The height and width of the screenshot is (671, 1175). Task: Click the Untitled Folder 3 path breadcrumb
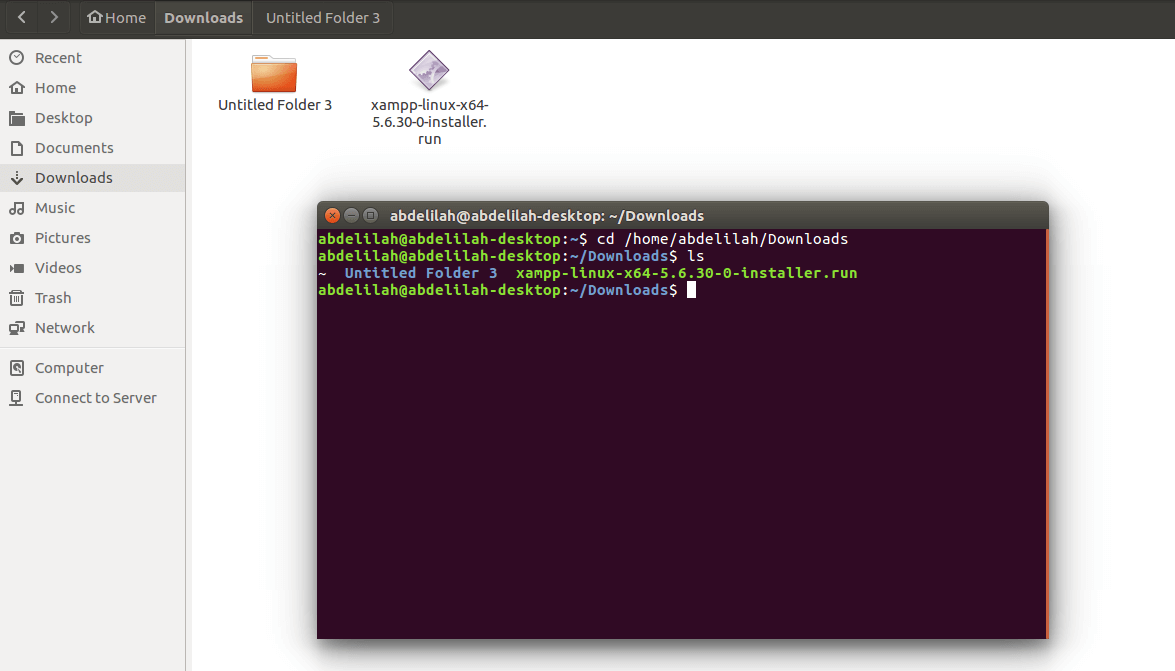(323, 17)
